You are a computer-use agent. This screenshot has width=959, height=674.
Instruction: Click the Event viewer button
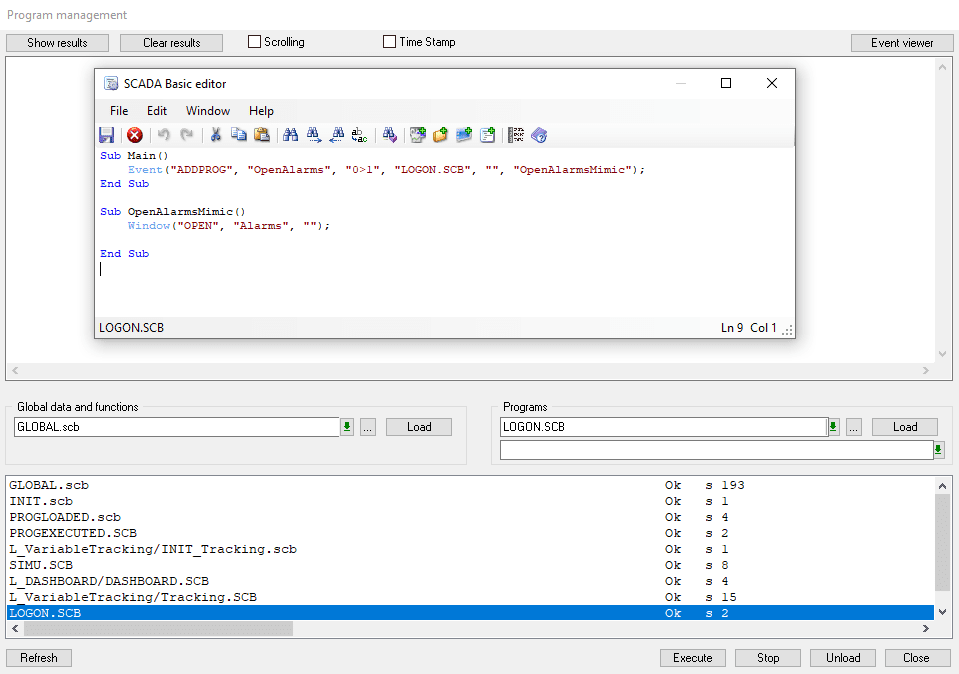902,43
